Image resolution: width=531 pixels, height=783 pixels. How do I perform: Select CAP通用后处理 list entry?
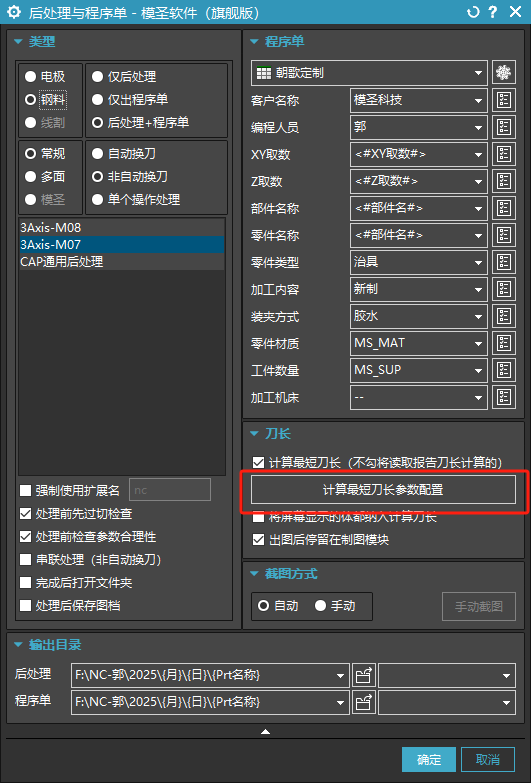click(x=121, y=262)
